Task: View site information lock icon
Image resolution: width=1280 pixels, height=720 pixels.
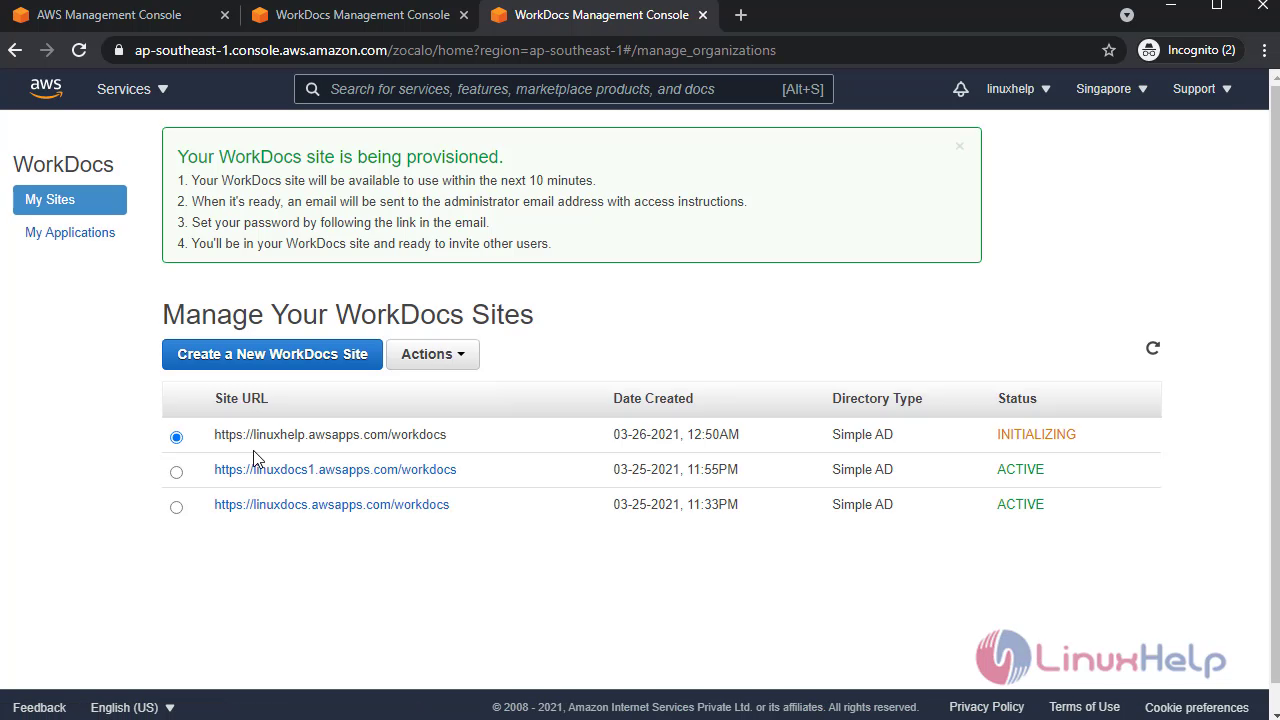Action: 119,50
